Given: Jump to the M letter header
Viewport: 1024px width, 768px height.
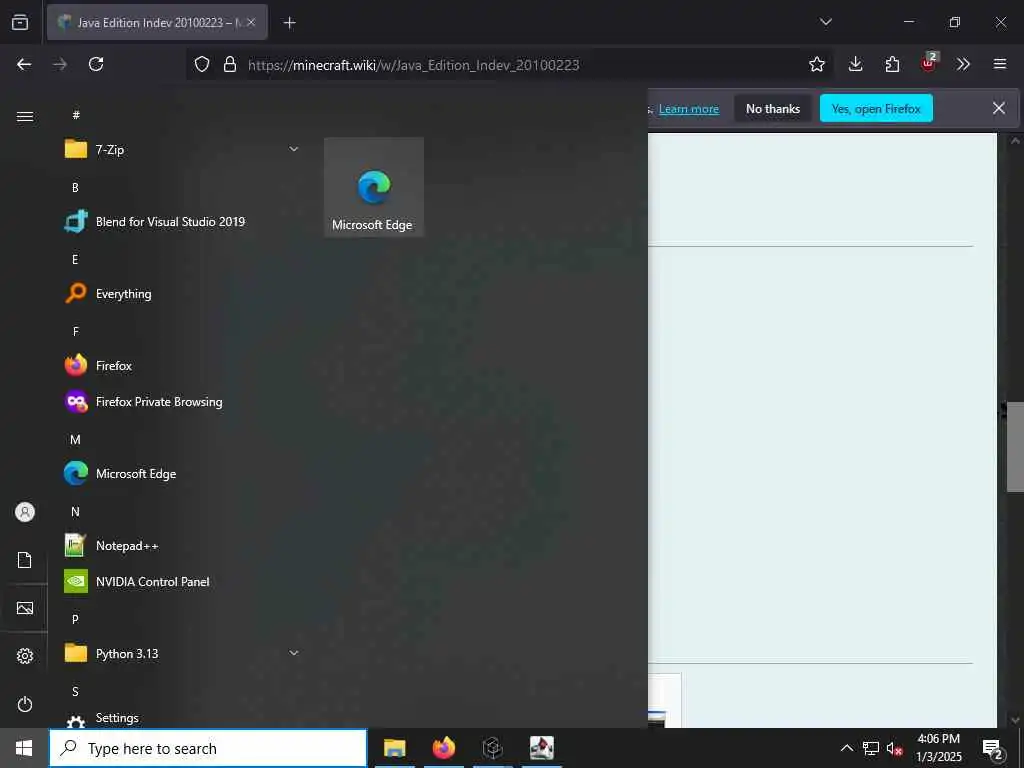Looking at the screenshot, I should point(75,440).
